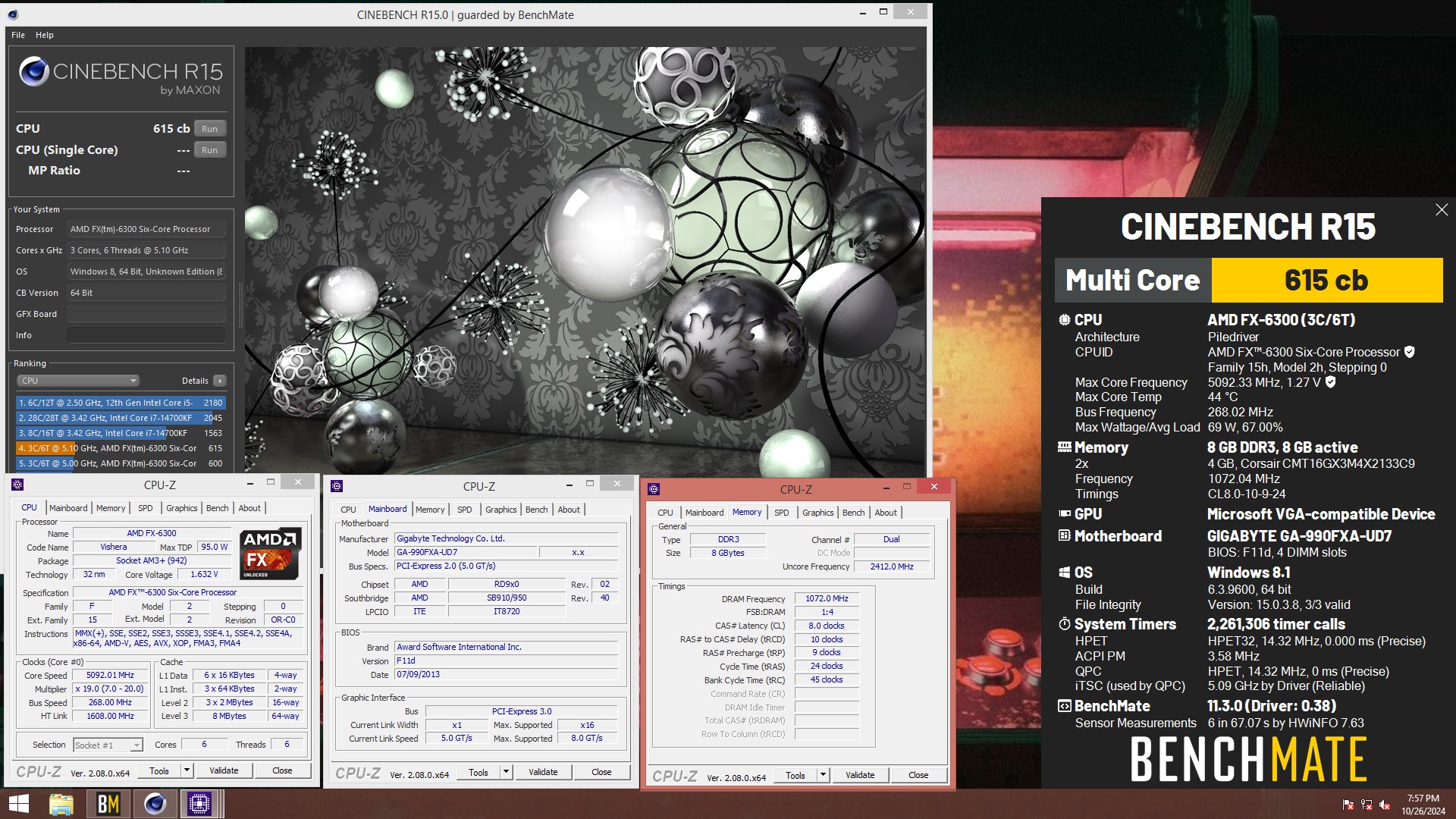Click the left CPU-Z window title icon
The width and height of the screenshot is (1456, 819).
click(x=18, y=485)
